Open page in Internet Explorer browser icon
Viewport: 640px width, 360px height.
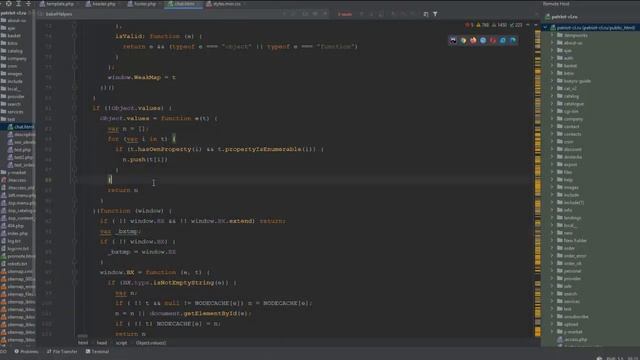[502, 40]
